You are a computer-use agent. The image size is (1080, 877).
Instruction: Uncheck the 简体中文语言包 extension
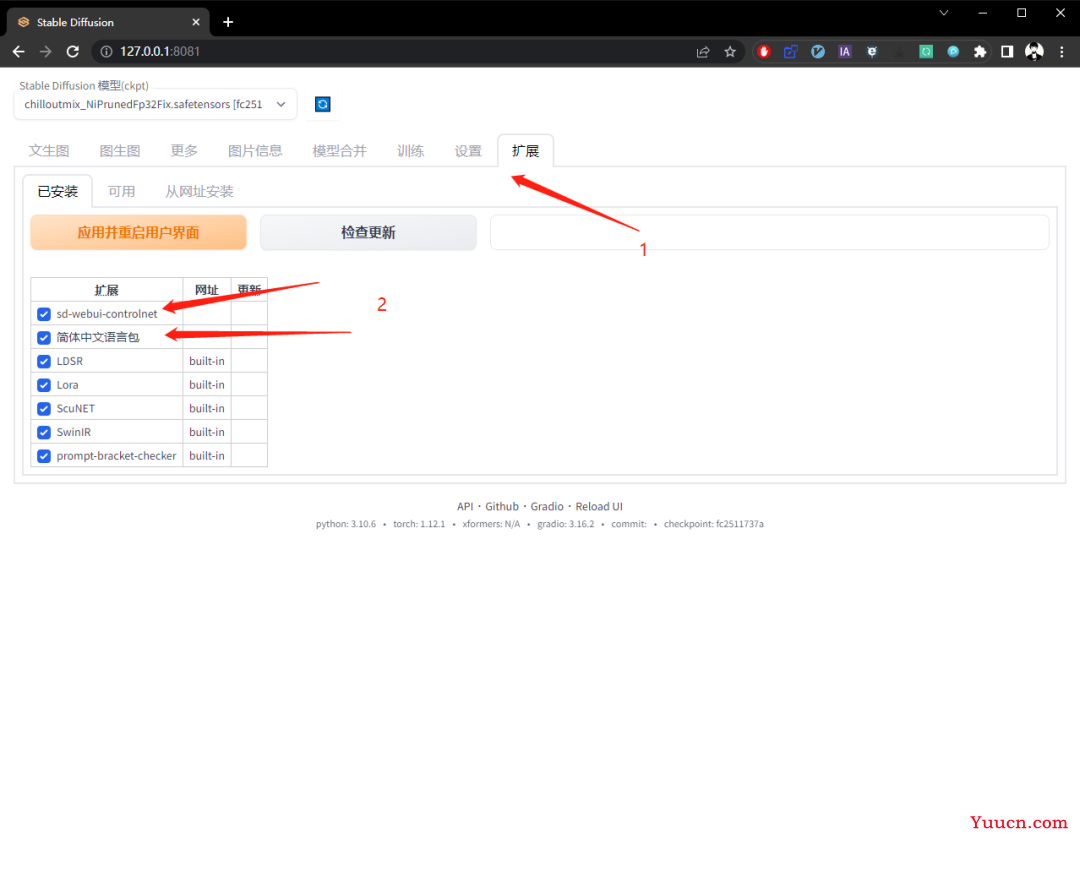click(x=44, y=338)
